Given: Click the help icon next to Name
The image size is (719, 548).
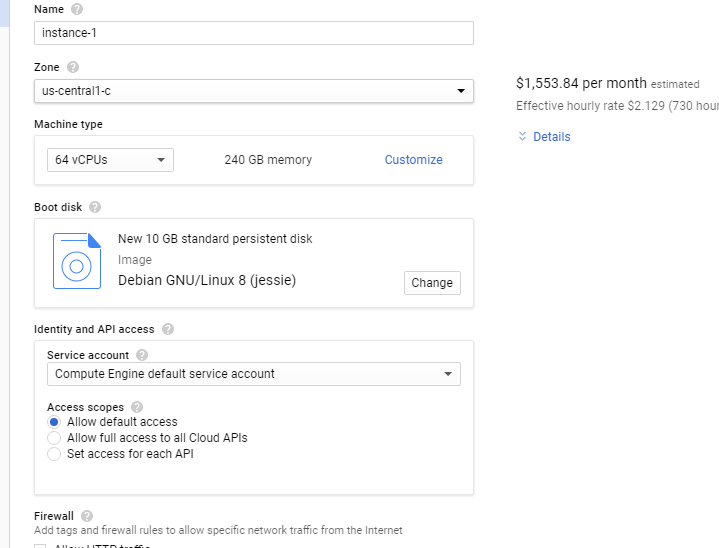Looking at the screenshot, I should [x=77, y=9].
